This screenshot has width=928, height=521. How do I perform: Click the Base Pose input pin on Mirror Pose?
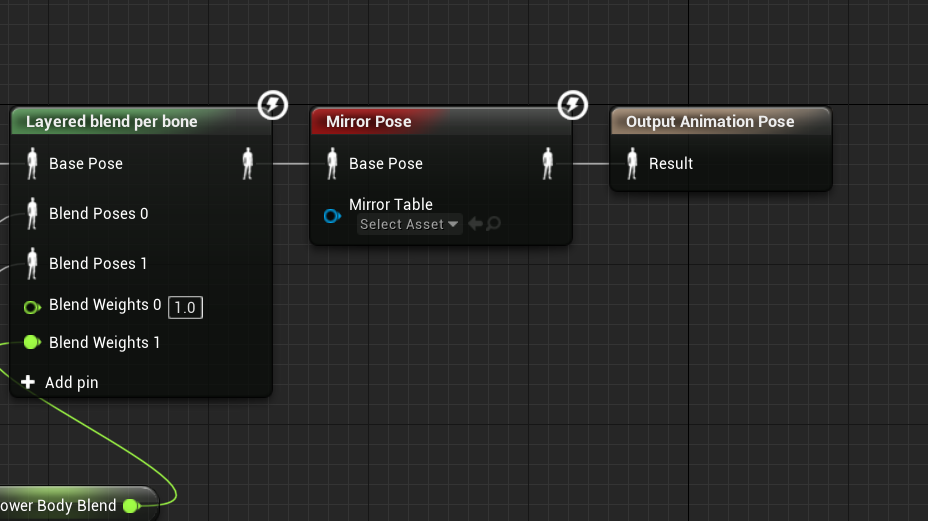pos(333,163)
